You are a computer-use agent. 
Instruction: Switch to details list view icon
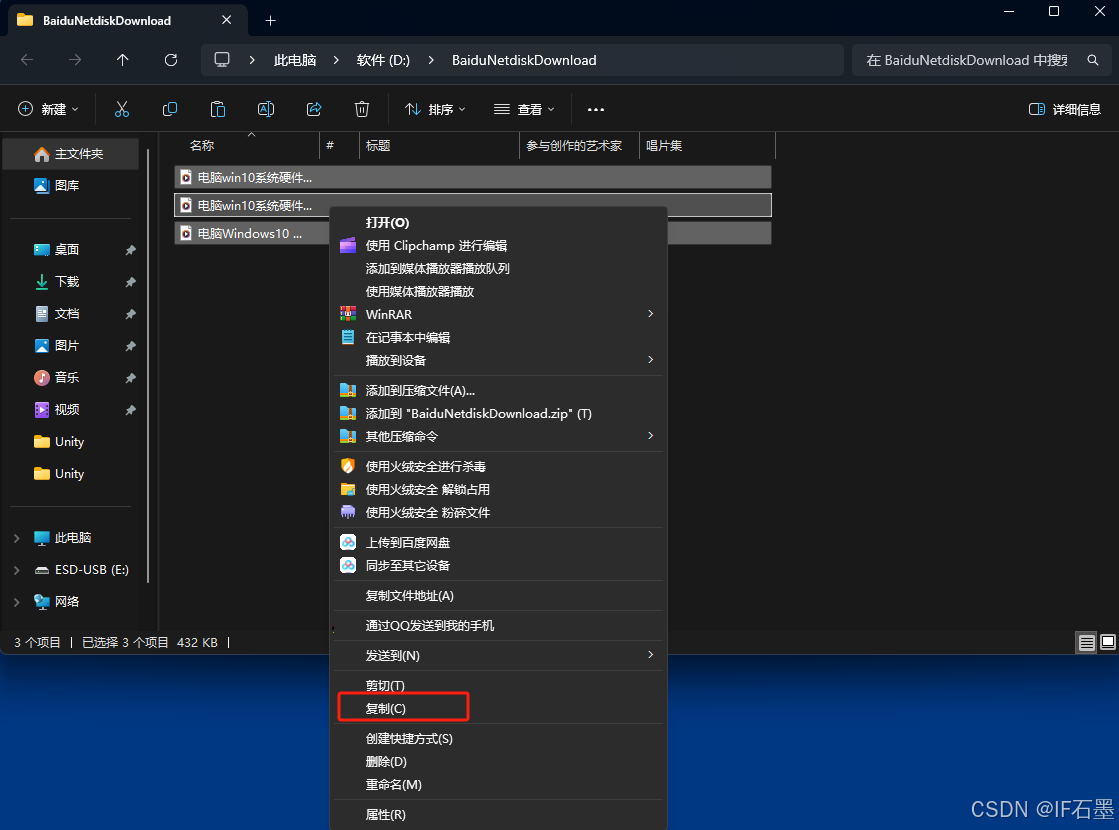[1086, 643]
